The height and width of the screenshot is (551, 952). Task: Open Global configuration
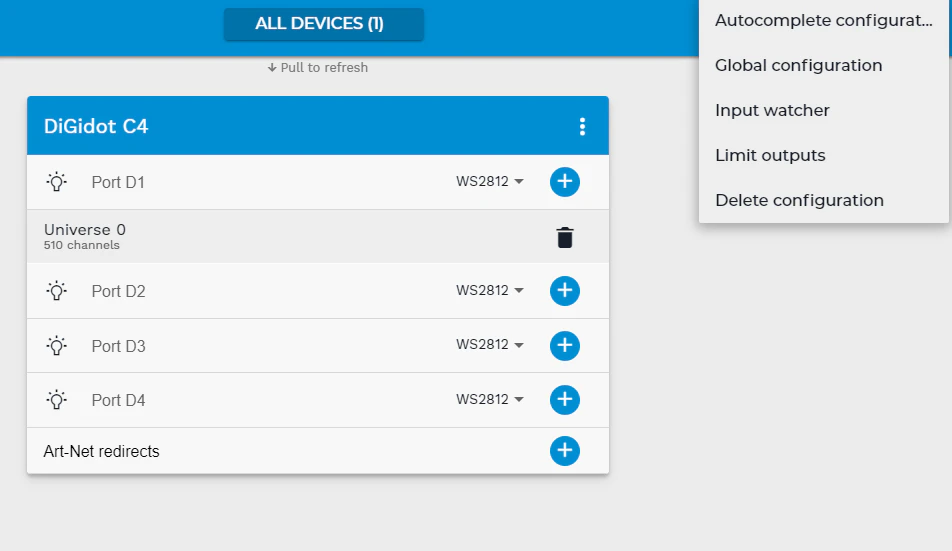click(x=823, y=65)
